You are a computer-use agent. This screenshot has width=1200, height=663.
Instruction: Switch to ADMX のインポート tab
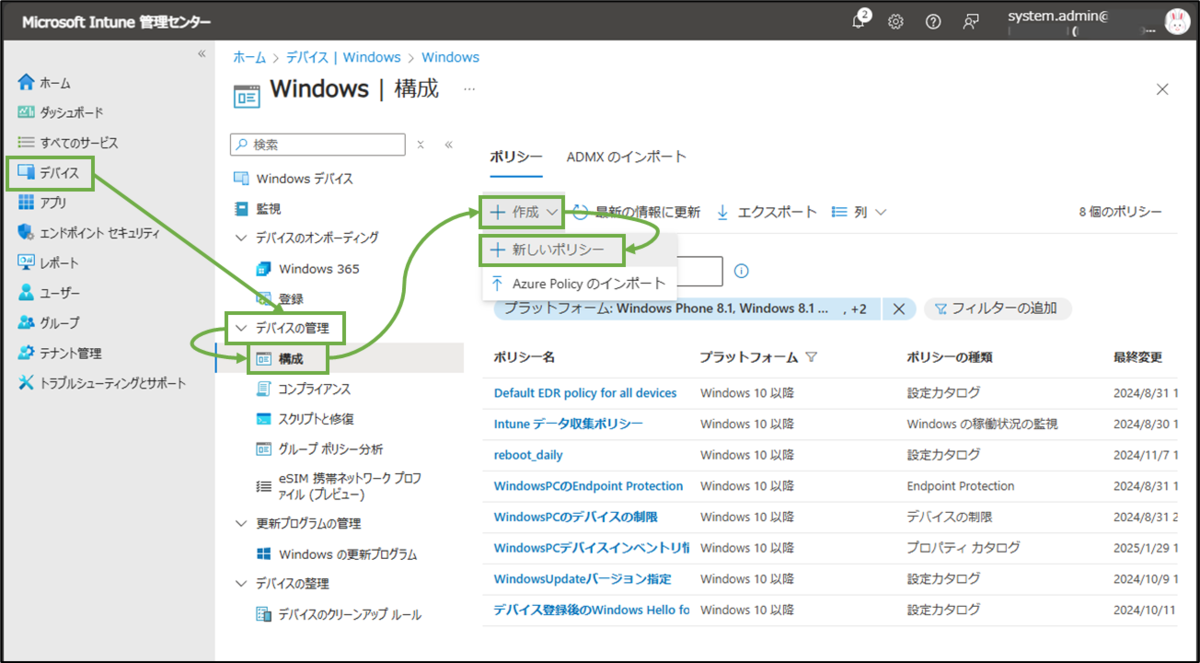(x=626, y=157)
